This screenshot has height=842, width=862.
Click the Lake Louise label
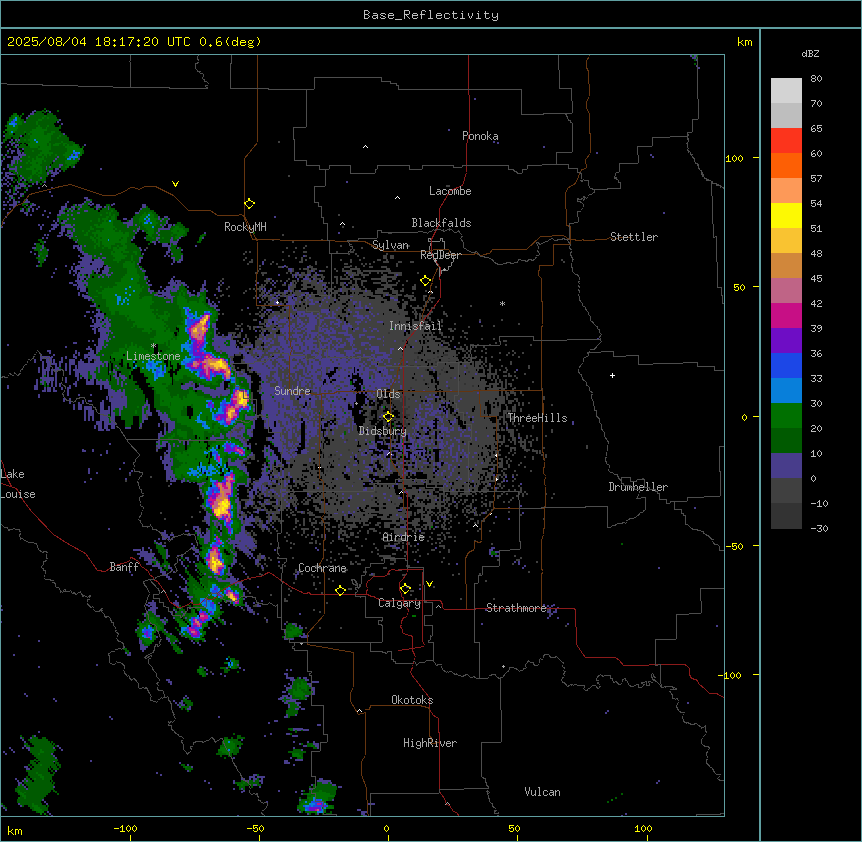[18, 484]
